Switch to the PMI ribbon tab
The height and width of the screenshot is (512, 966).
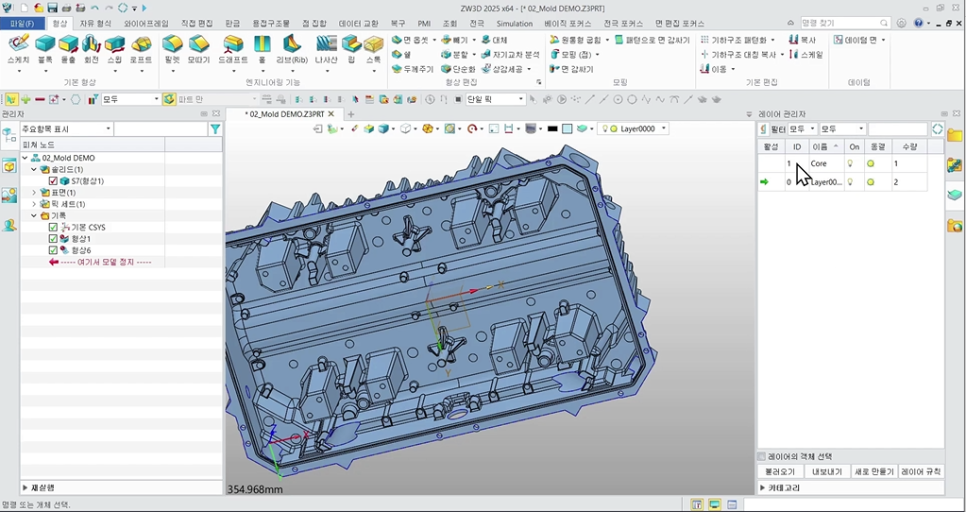(x=424, y=23)
